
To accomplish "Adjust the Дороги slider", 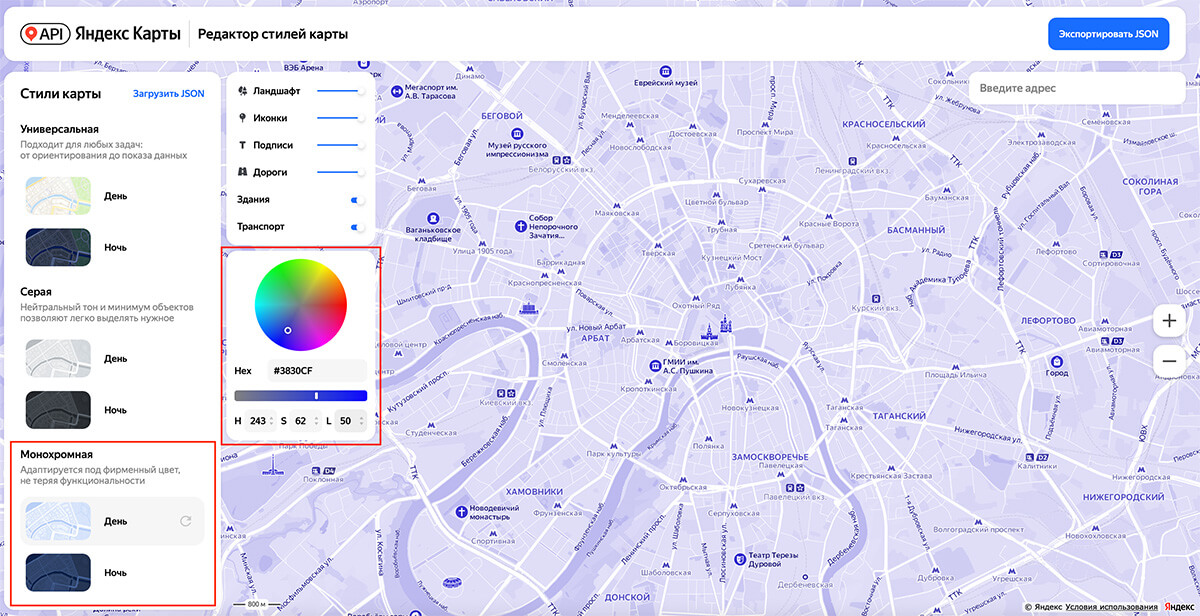I will pyautogui.click(x=340, y=172).
